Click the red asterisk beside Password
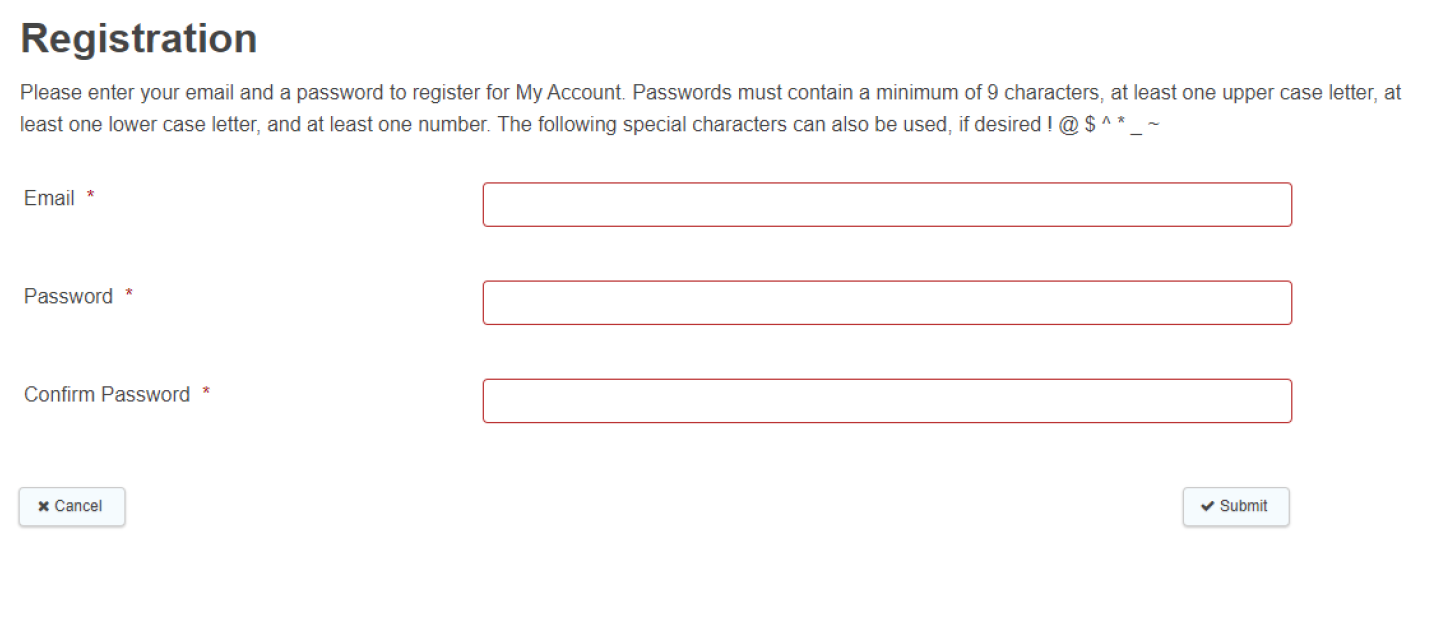1440x617 pixels. (x=127, y=290)
